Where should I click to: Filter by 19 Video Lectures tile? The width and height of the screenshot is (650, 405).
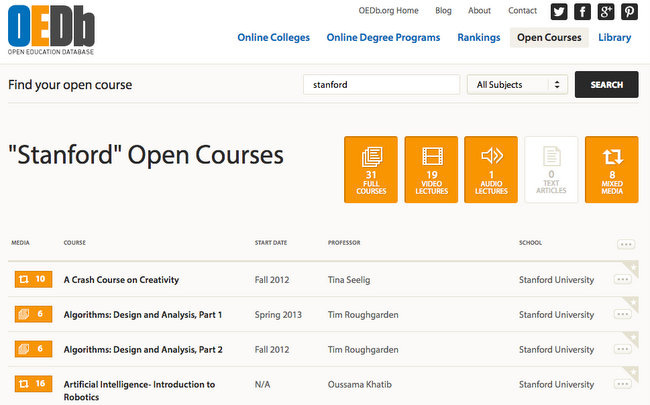point(431,170)
